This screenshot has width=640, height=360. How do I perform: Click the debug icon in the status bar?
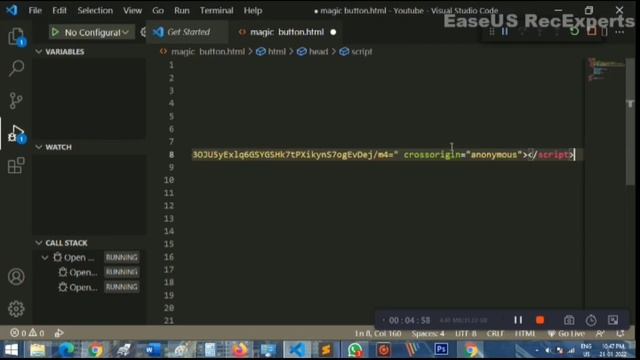[x=59, y=333]
